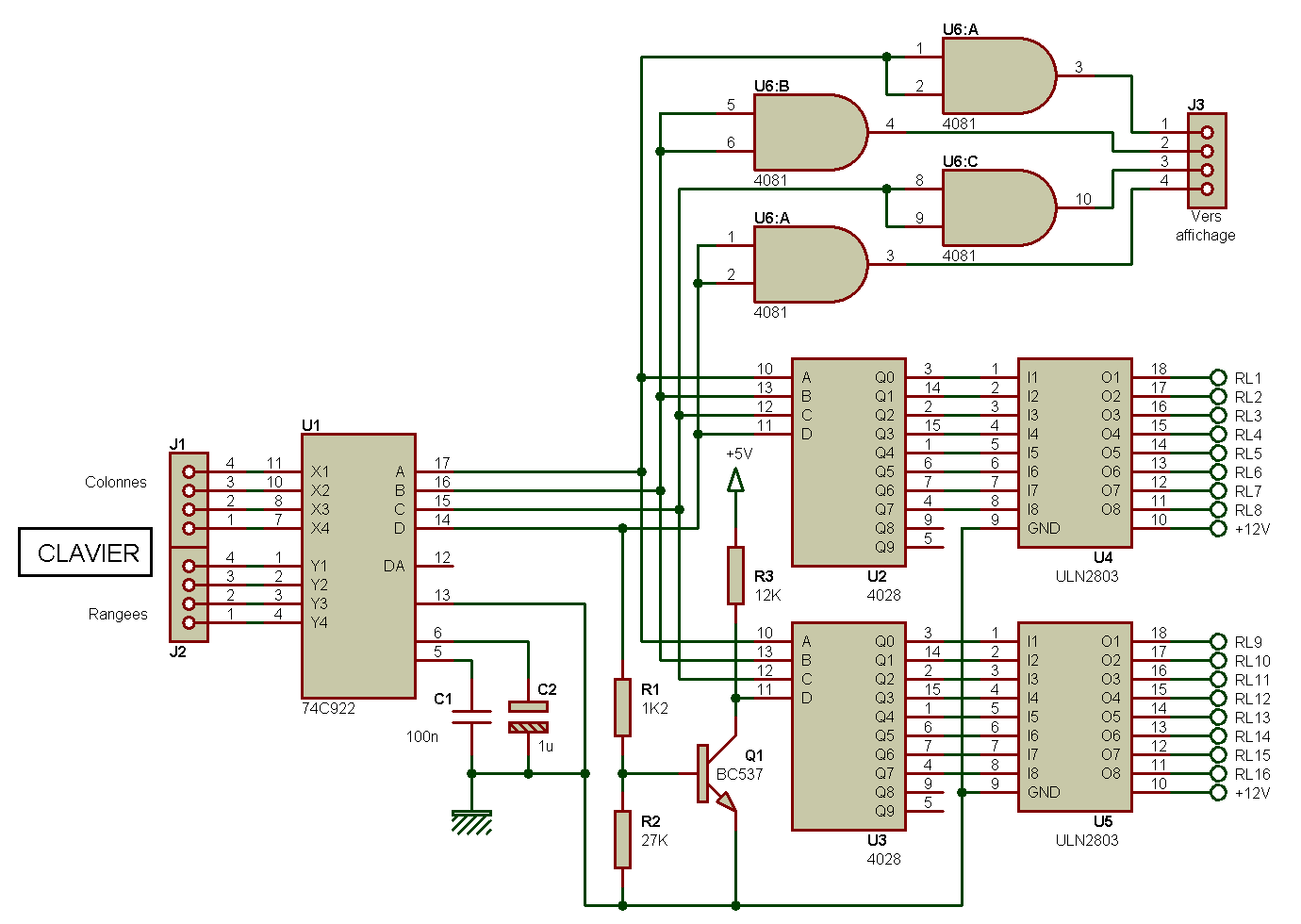
Task: Click the U6:C AND gate symbol
Action: 999,207
